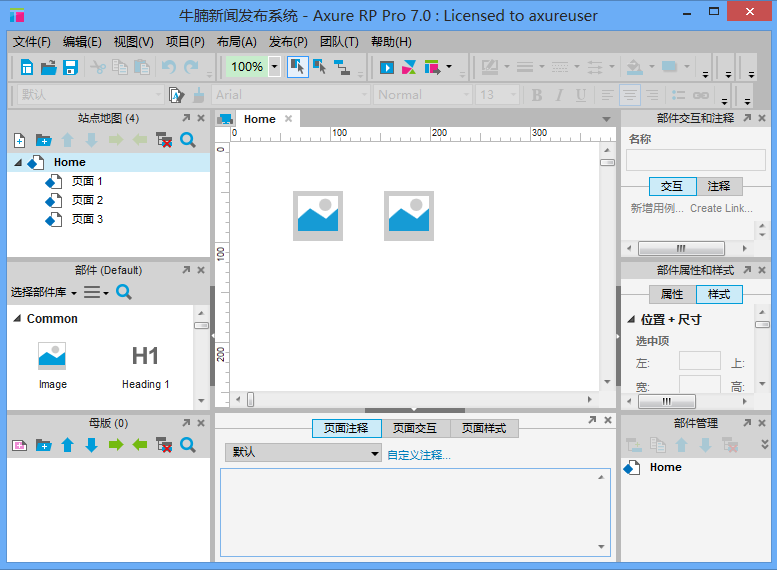The image size is (777, 570).
Task: Click the Undo arrow icon
Action: (x=169, y=67)
